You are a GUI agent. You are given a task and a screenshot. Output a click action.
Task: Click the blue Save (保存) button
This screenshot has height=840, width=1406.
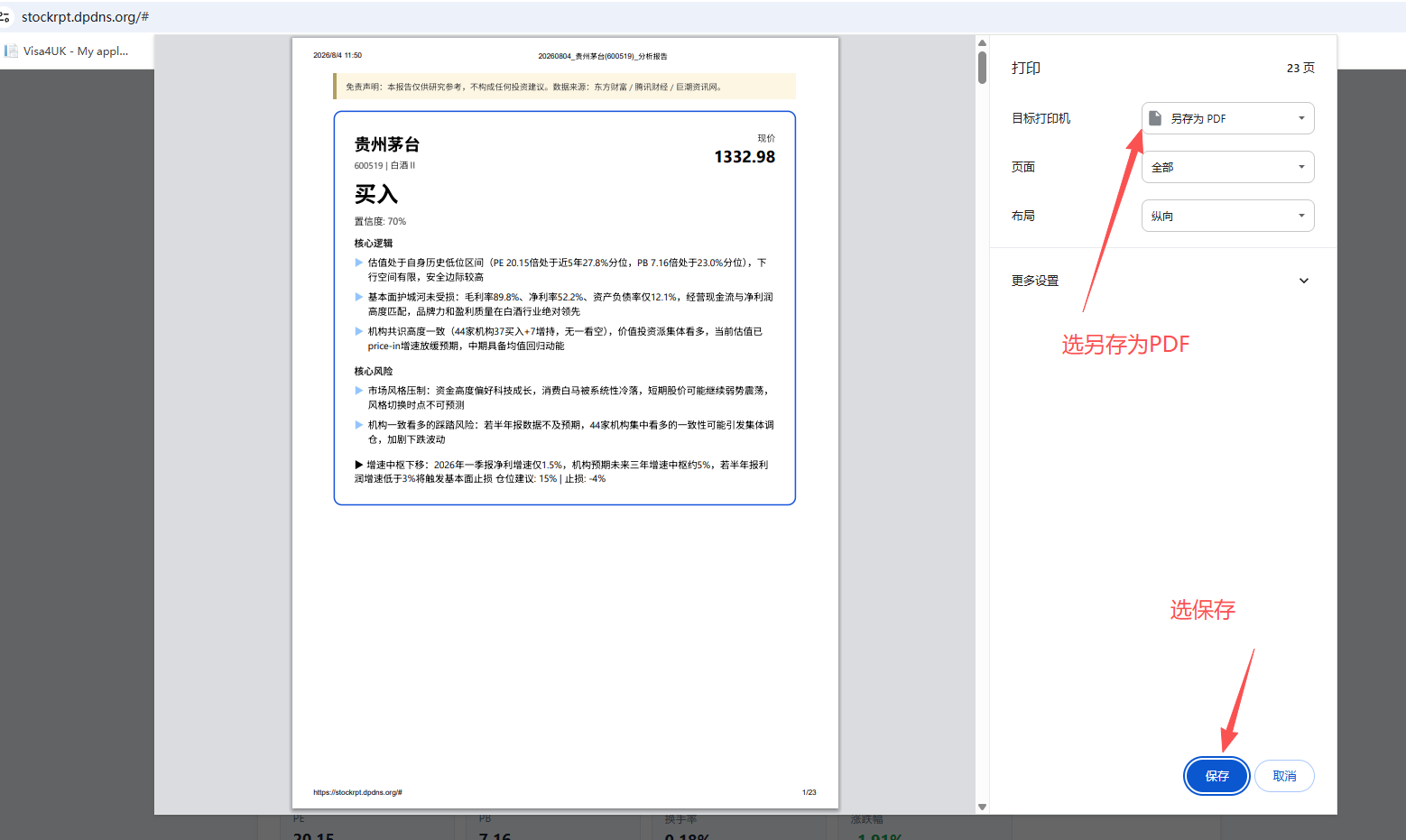coord(1216,776)
